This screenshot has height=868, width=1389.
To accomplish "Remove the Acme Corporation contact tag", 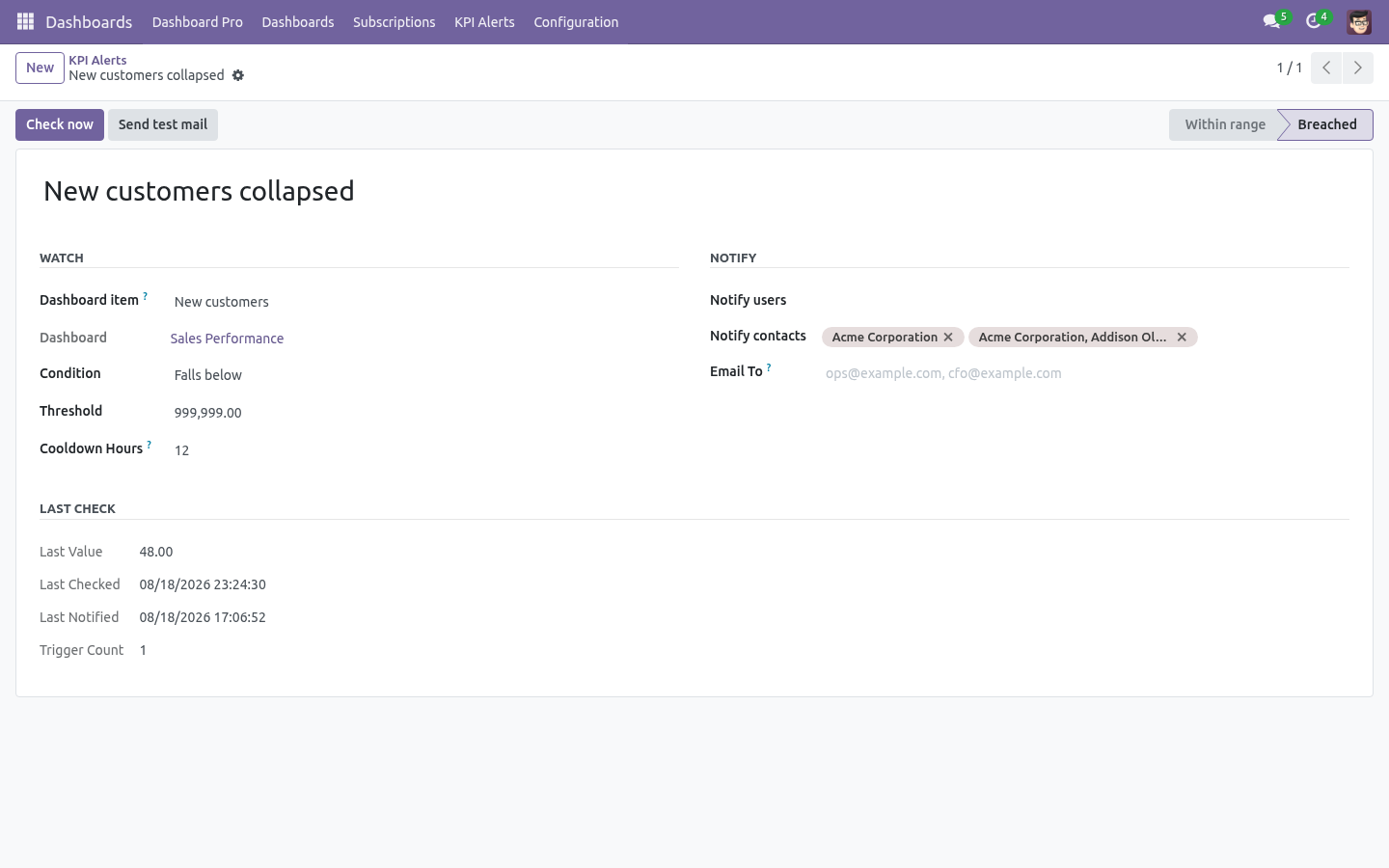I will pyautogui.click(x=948, y=337).
